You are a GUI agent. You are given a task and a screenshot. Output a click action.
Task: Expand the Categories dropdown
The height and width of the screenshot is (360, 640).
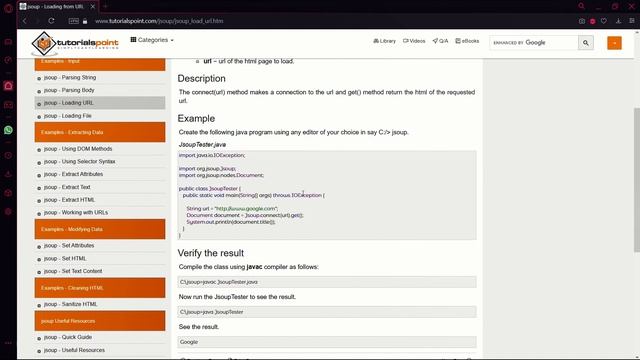pos(152,40)
